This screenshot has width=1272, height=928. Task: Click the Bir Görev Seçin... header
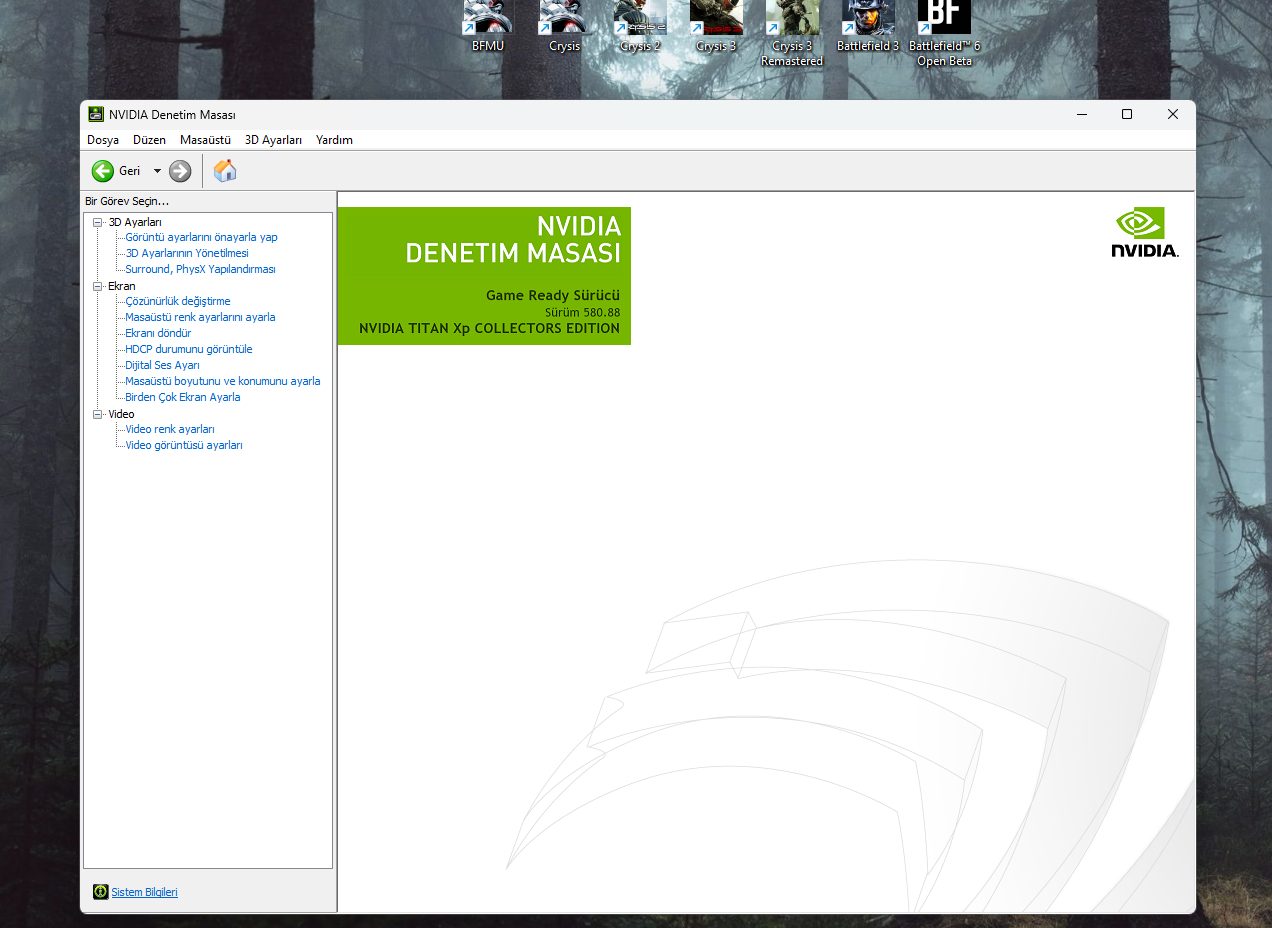pyautogui.click(x=127, y=201)
